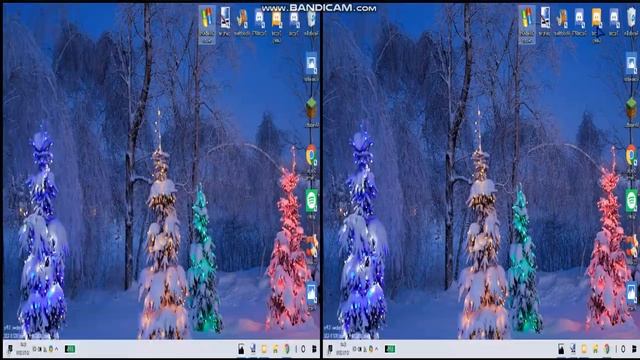Open Spotify shortcut on right desktop copy
This screenshot has height=360, width=640.
[x=631, y=201]
